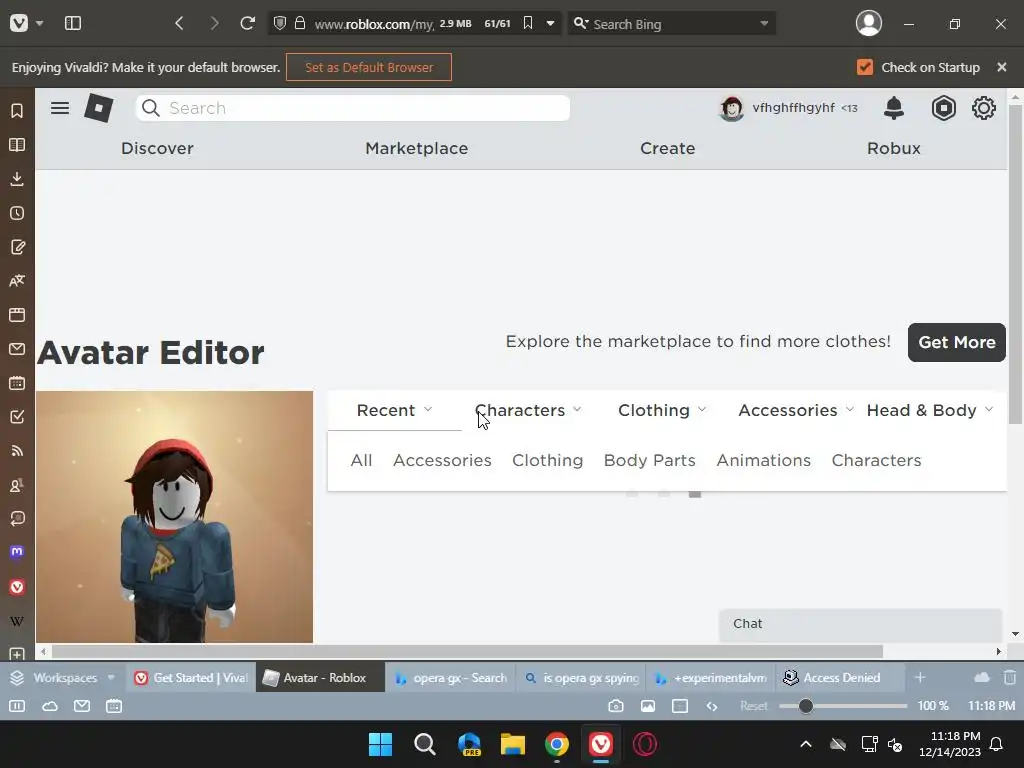The height and width of the screenshot is (768, 1024).
Task: Open the Vivaldi menu dropdown arrow
Action: pos(39,24)
